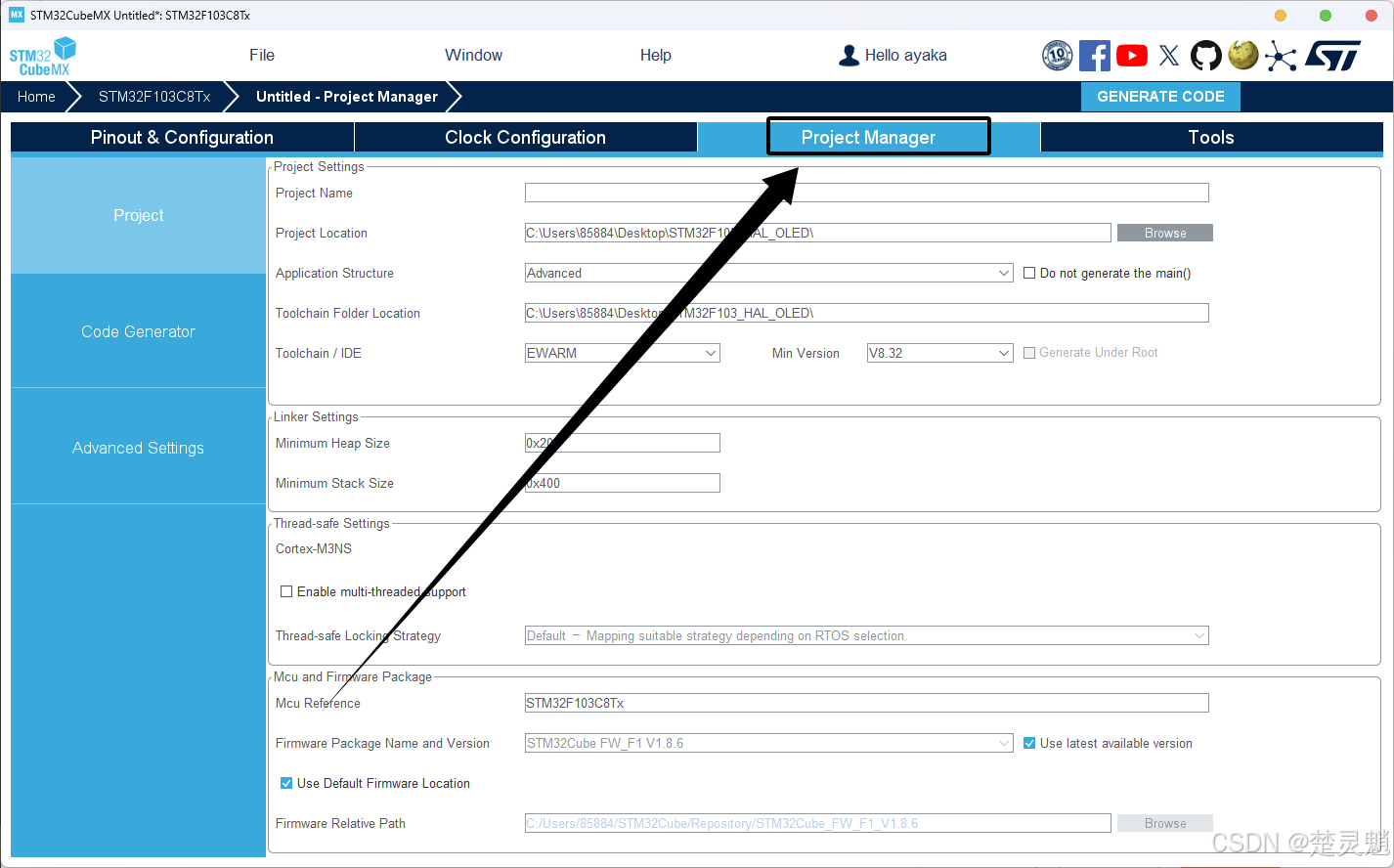The height and width of the screenshot is (868, 1394).
Task: Click the Project Location path field
Action: tap(818, 233)
